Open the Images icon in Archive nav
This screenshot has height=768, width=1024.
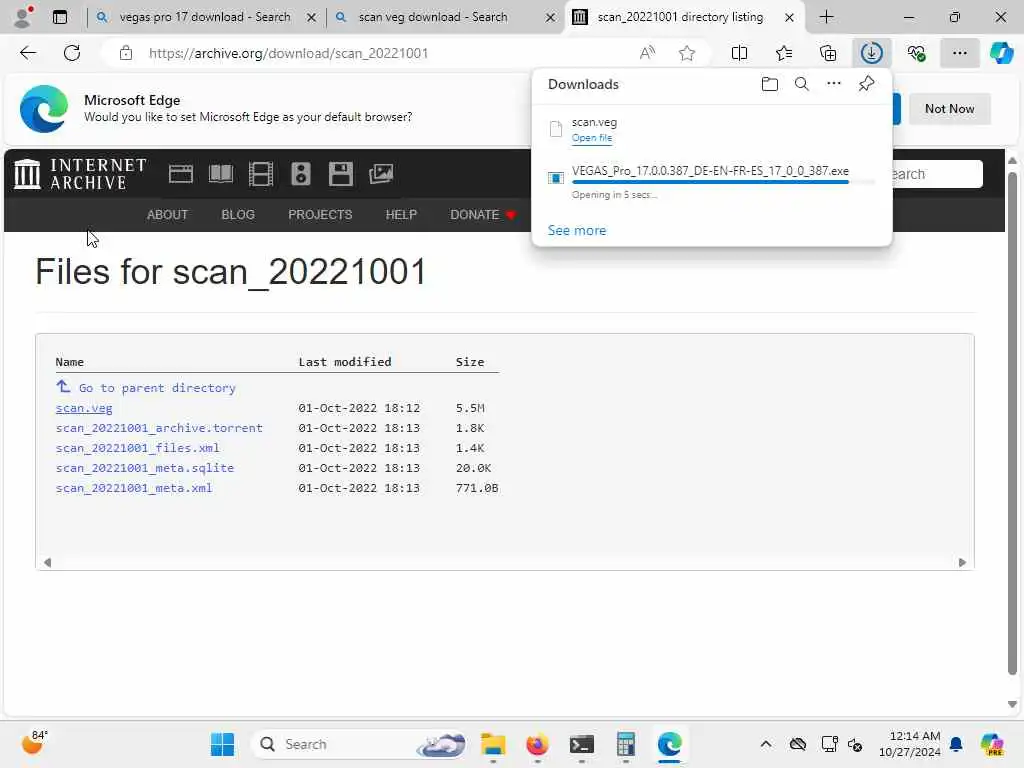click(x=381, y=174)
